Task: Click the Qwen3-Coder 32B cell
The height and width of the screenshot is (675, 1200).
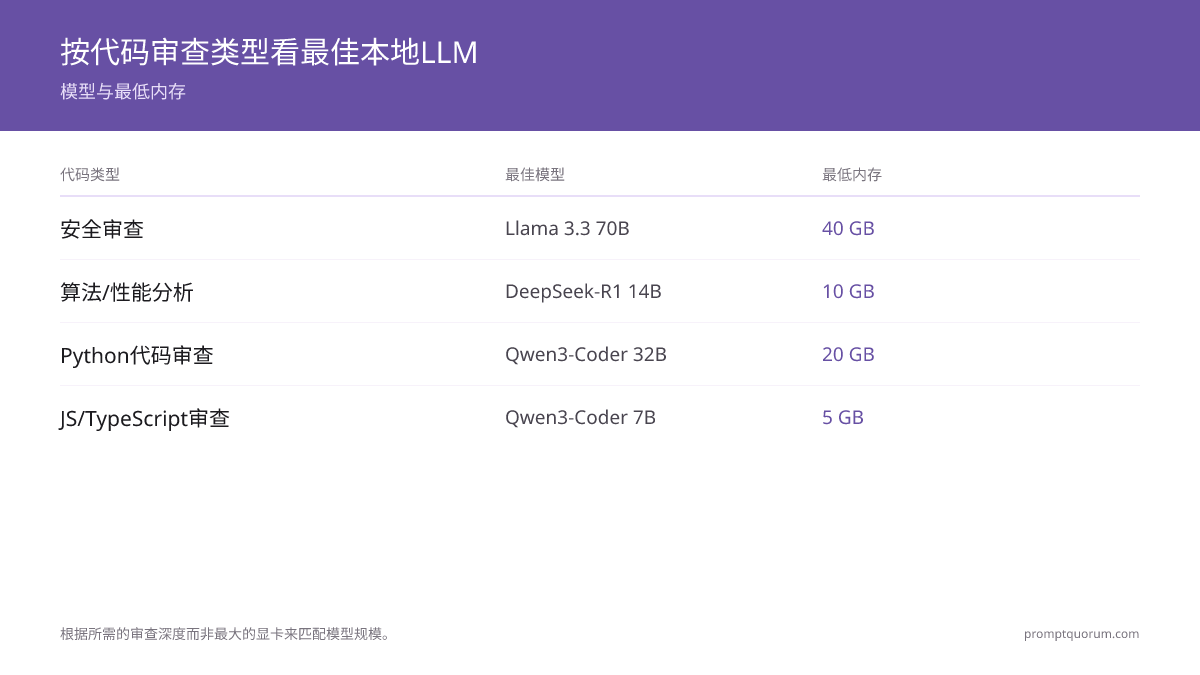Action: 586,354
